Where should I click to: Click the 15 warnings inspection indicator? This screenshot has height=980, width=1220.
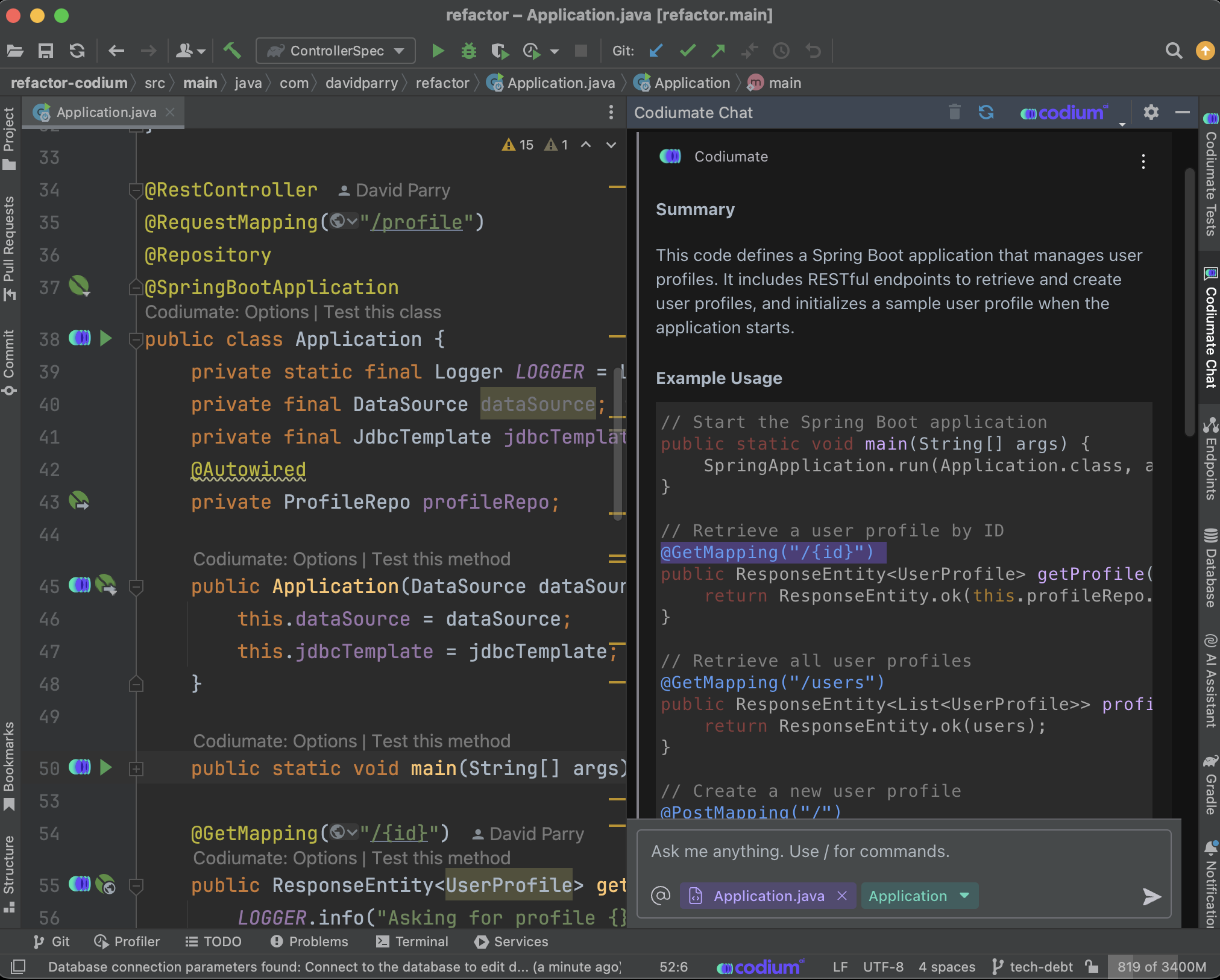[518, 145]
